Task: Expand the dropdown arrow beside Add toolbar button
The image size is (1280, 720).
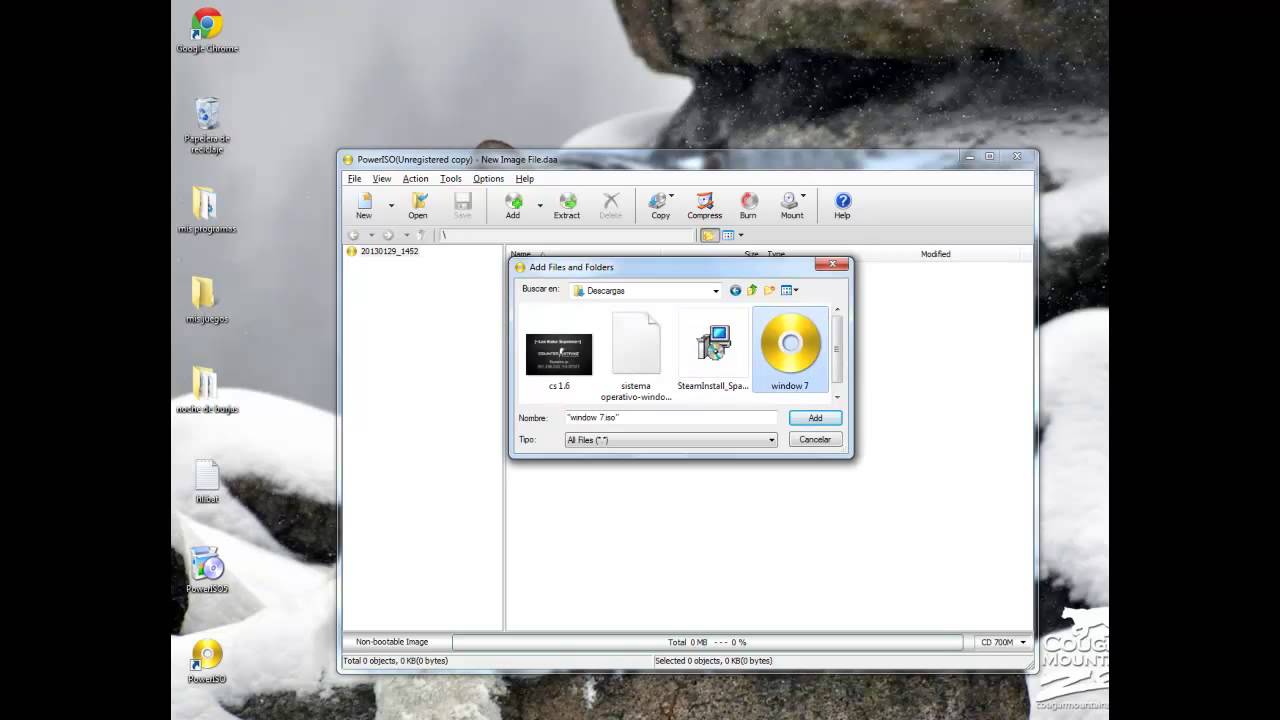Action: pyautogui.click(x=540, y=205)
